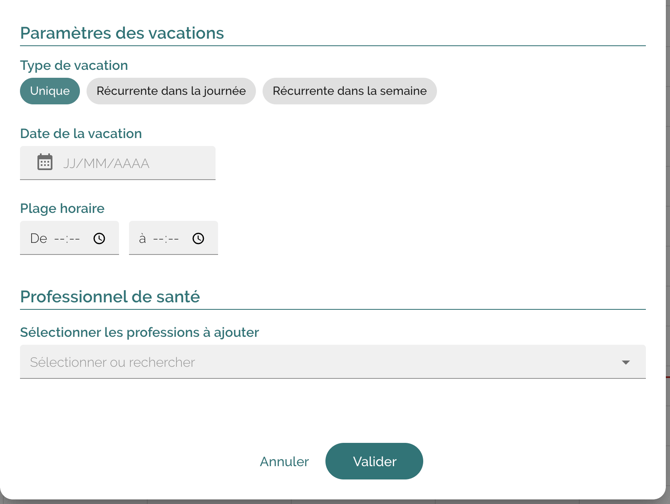Select the Unique vacation type

(50, 91)
